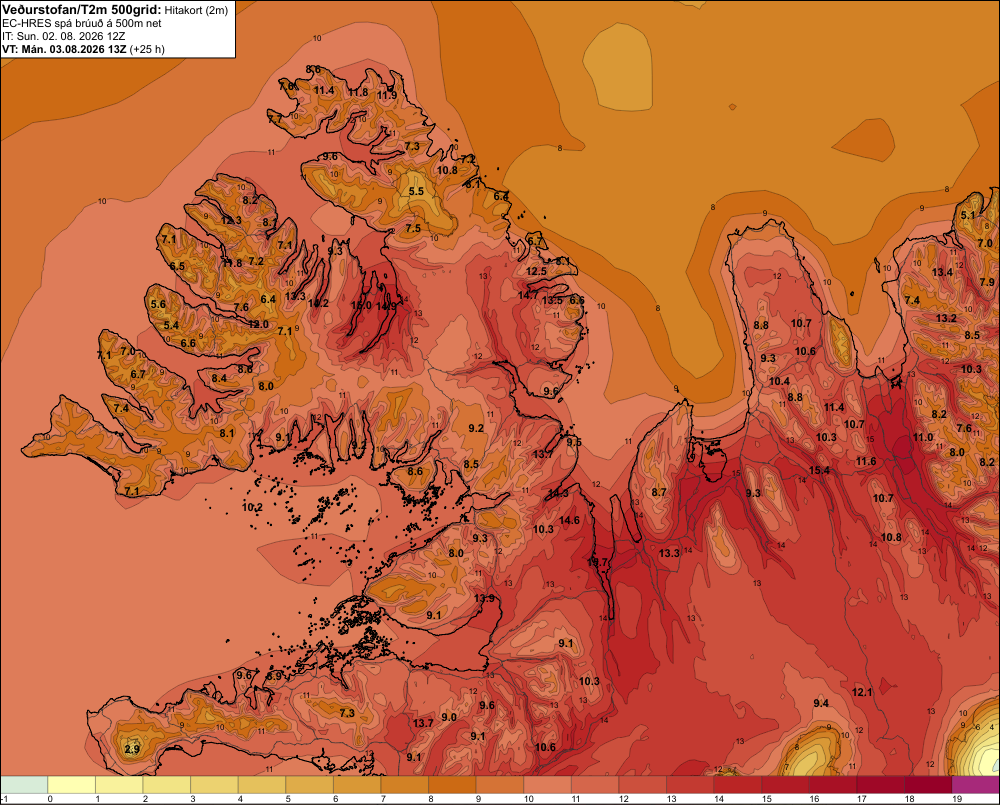This screenshot has width=1000, height=805.
Task: Select the 5.5 temperature reading
Action: tap(416, 191)
